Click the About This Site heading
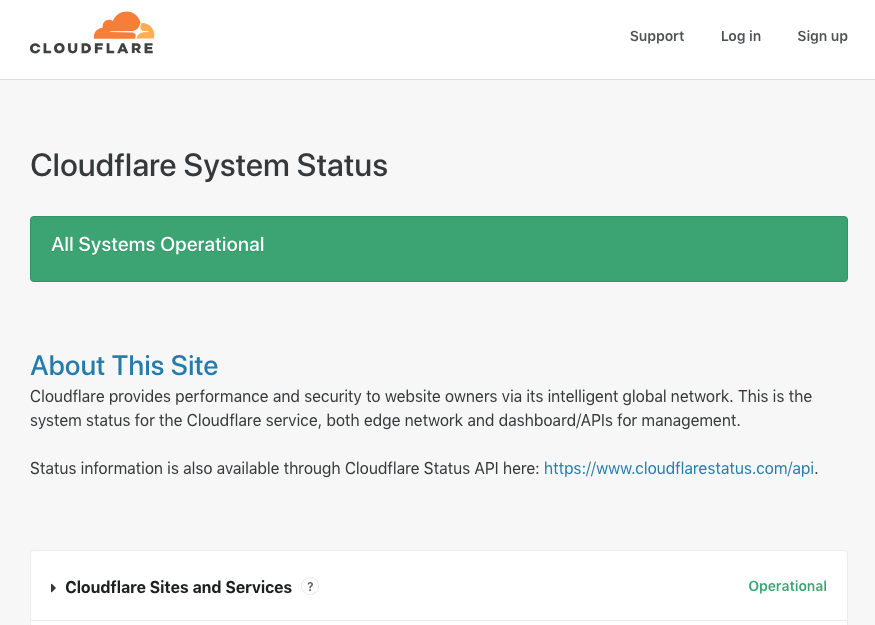 124,365
